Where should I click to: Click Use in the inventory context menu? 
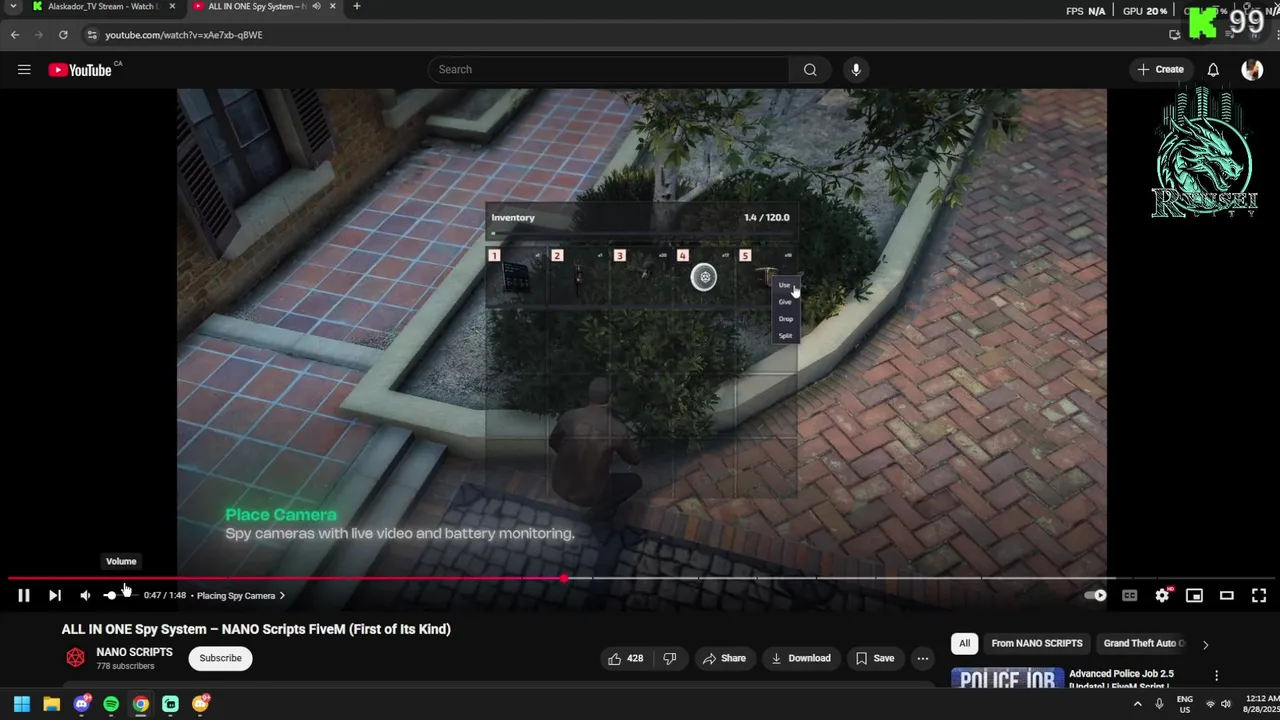coord(785,285)
